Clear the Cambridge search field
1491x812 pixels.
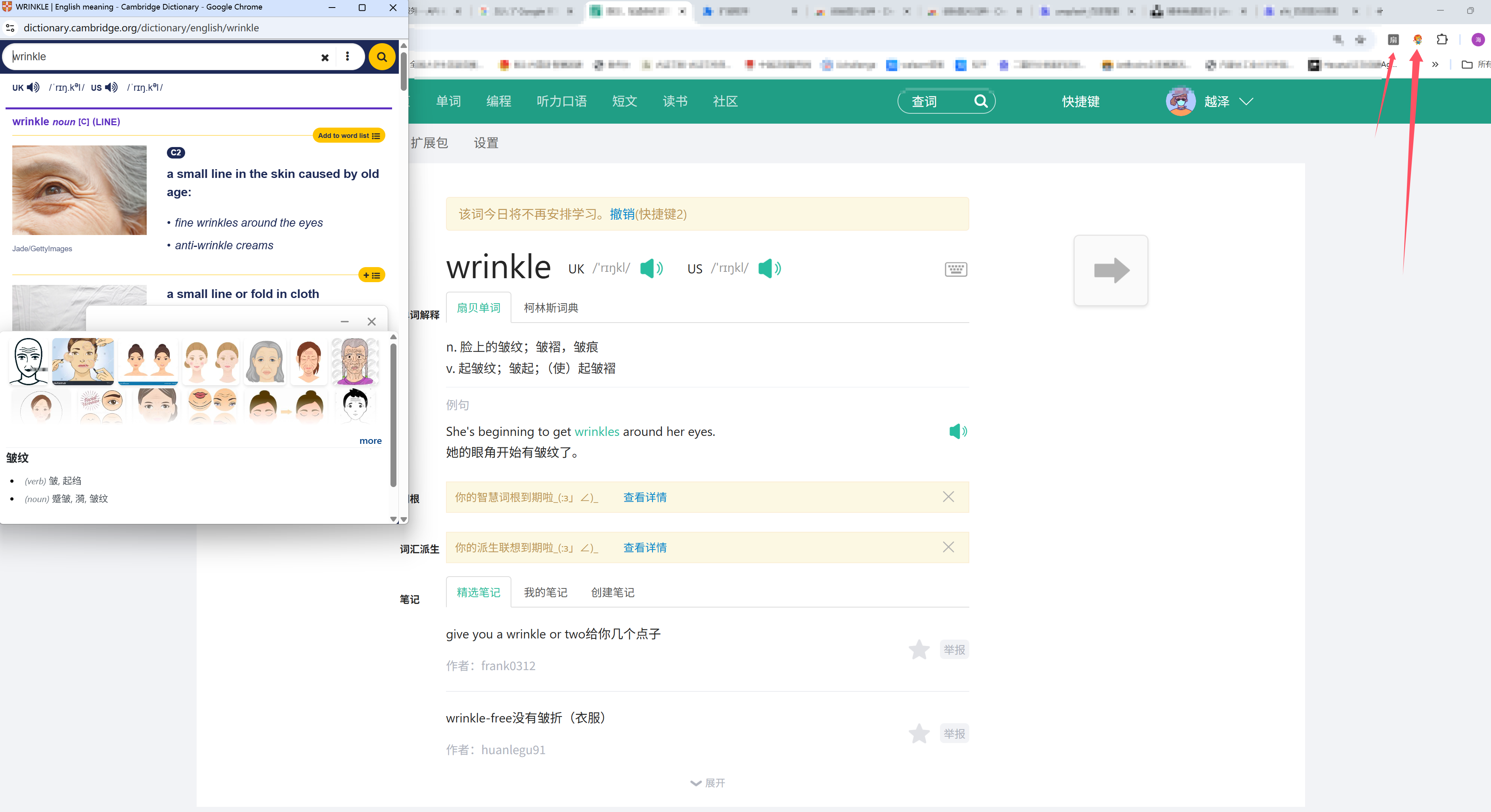point(325,57)
